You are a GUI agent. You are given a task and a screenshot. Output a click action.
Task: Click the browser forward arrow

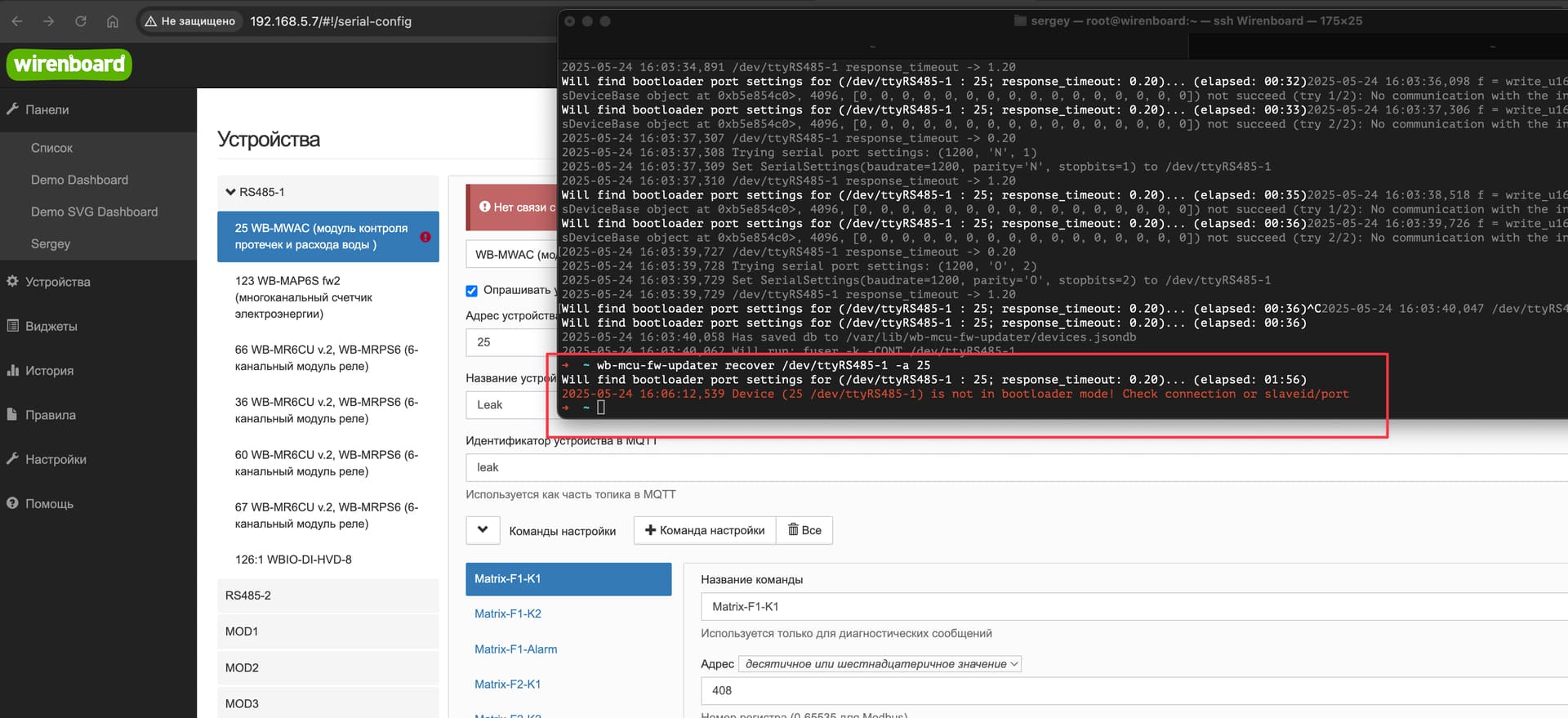click(48, 21)
